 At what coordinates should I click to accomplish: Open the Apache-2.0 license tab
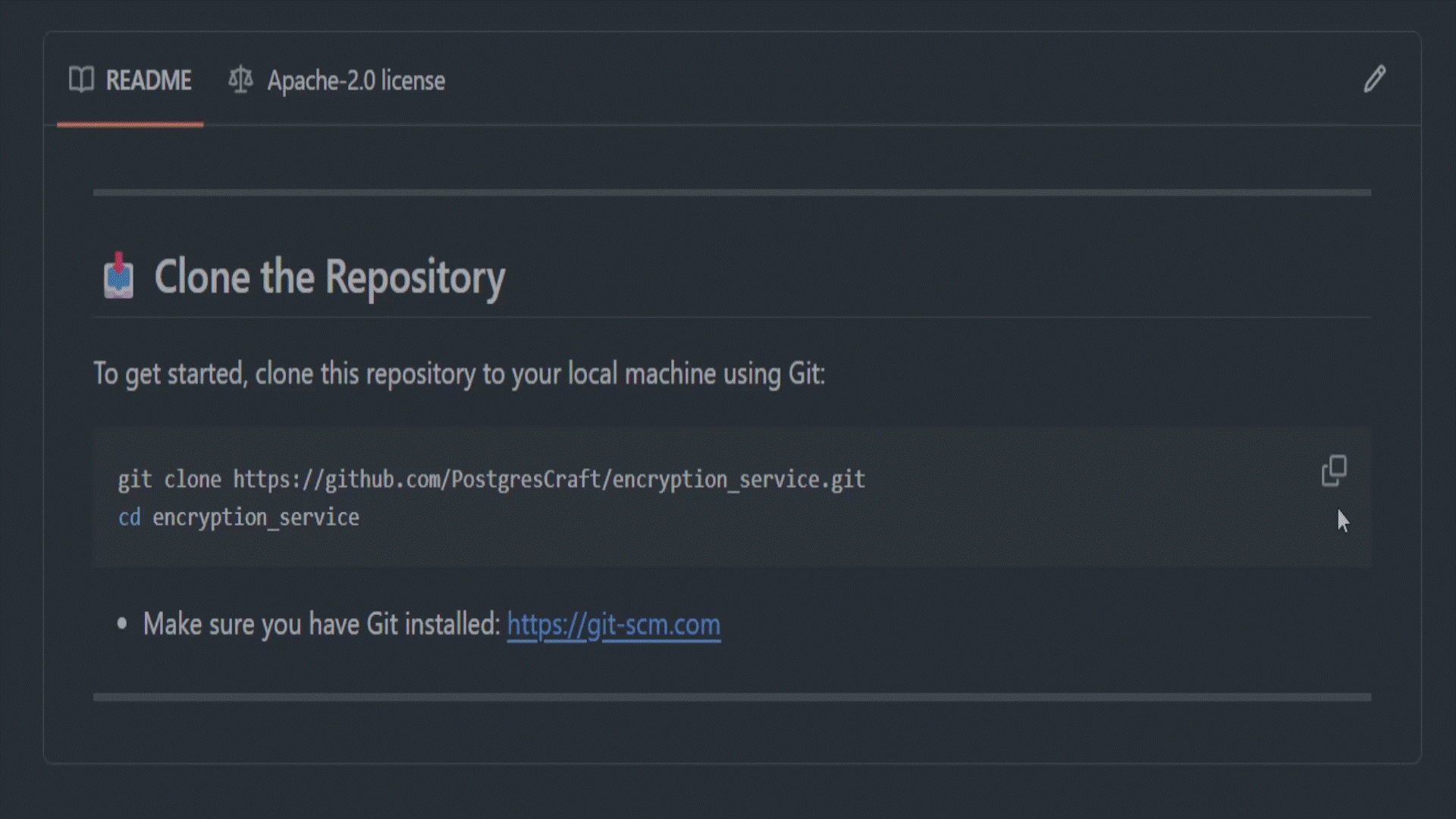(x=337, y=80)
